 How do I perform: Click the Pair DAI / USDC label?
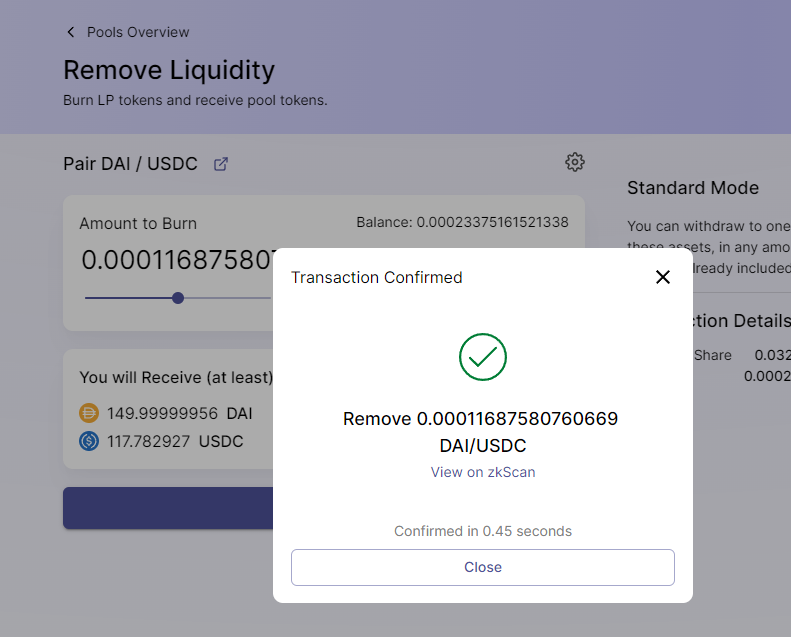tap(130, 164)
